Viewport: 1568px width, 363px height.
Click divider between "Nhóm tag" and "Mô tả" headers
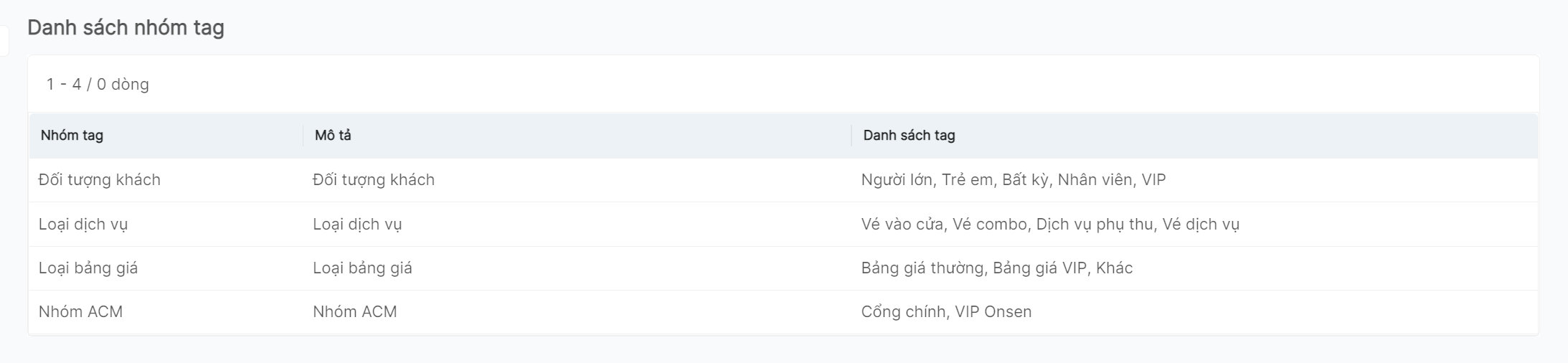coord(303,136)
